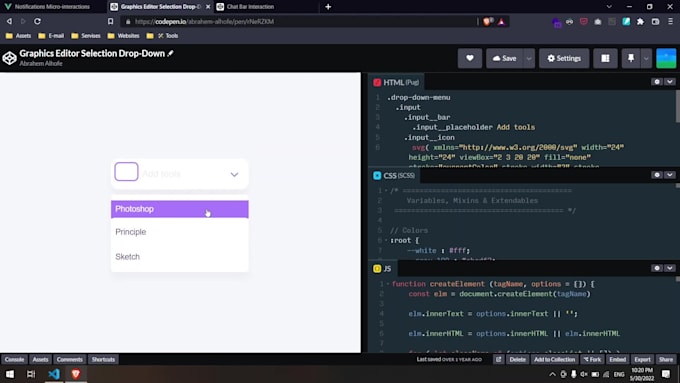Edit pen title with pencil icon
The image size is (680, 383).
170,53
